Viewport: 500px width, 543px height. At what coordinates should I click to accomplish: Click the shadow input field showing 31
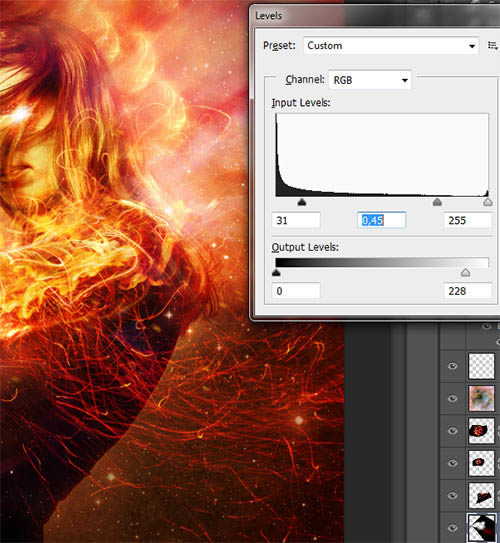point(296,220)
